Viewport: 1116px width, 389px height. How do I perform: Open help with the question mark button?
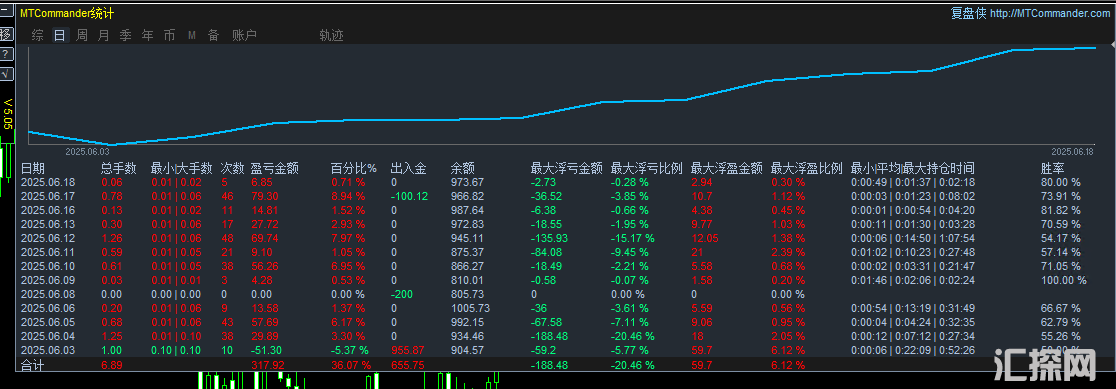6,54
